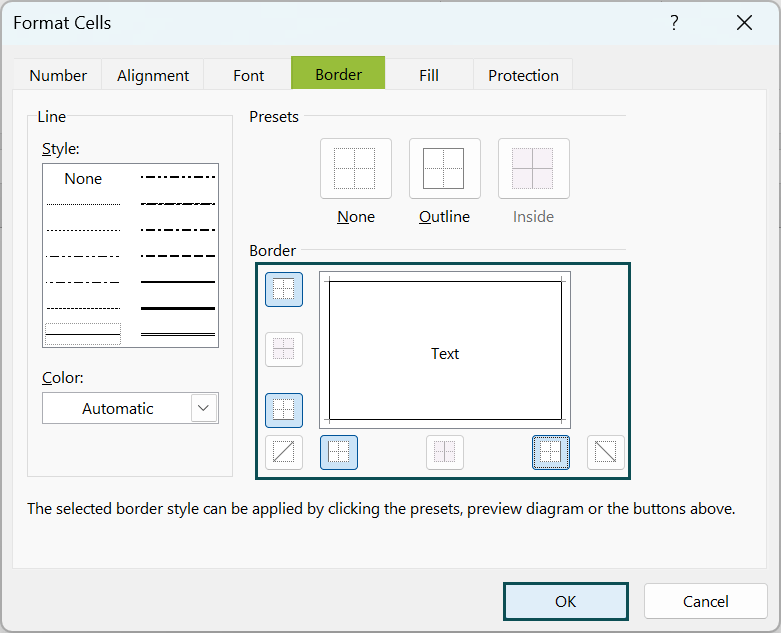The height and width of the screenshot is (633, 781).
Task: Switch to the Font tab
Action: pyautogui.click(x=248, y=75)
